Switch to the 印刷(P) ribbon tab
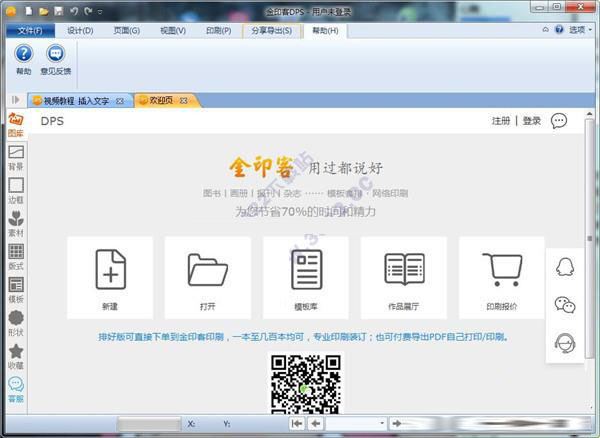 pyautogui.click(x=219, y=31)
